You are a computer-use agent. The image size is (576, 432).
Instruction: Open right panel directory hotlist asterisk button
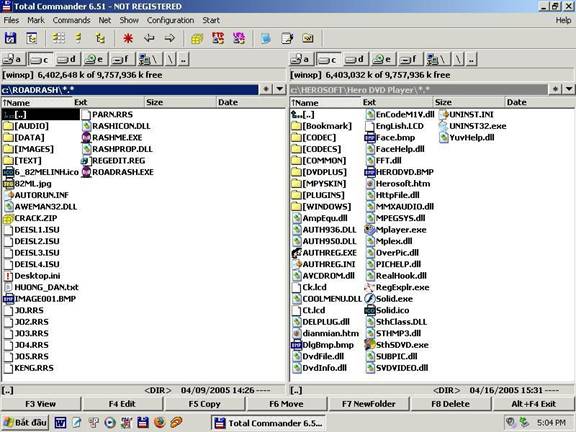[x=554, y=89]
